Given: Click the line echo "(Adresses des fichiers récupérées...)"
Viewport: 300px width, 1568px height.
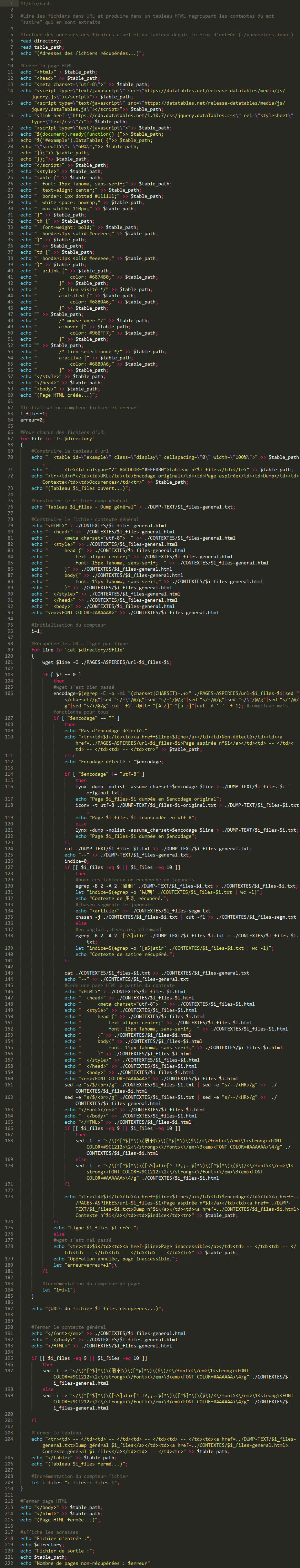Looking at the screenshot, I should (x=82, y=53).
